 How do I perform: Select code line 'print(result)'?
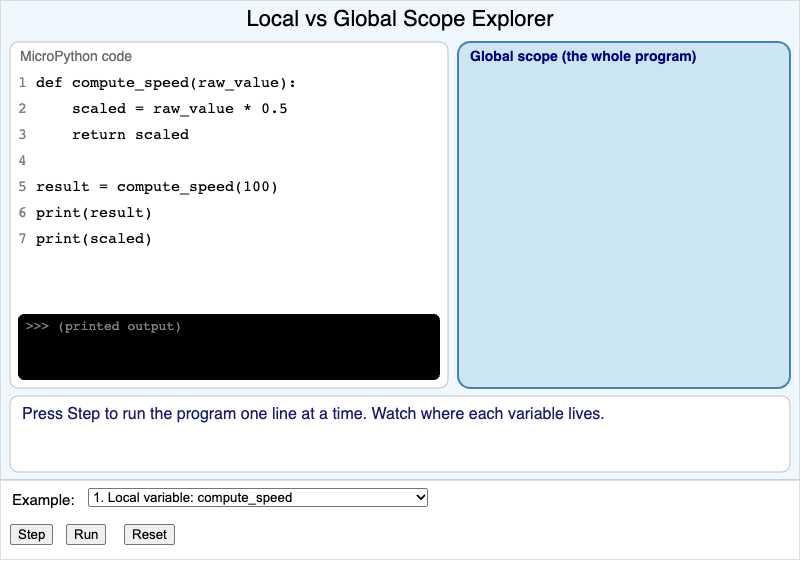coord(94,213)
